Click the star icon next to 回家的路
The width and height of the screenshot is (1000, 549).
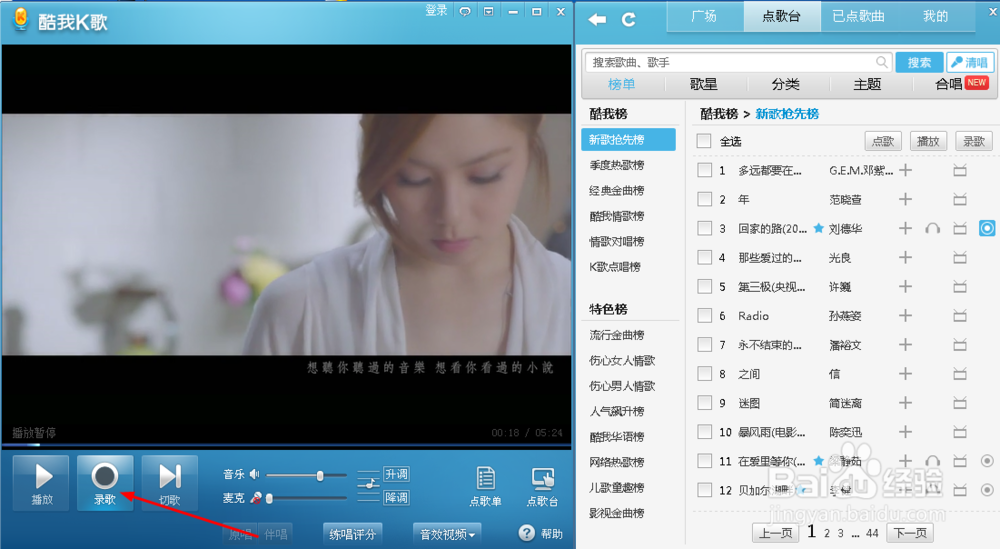(819, 228)
